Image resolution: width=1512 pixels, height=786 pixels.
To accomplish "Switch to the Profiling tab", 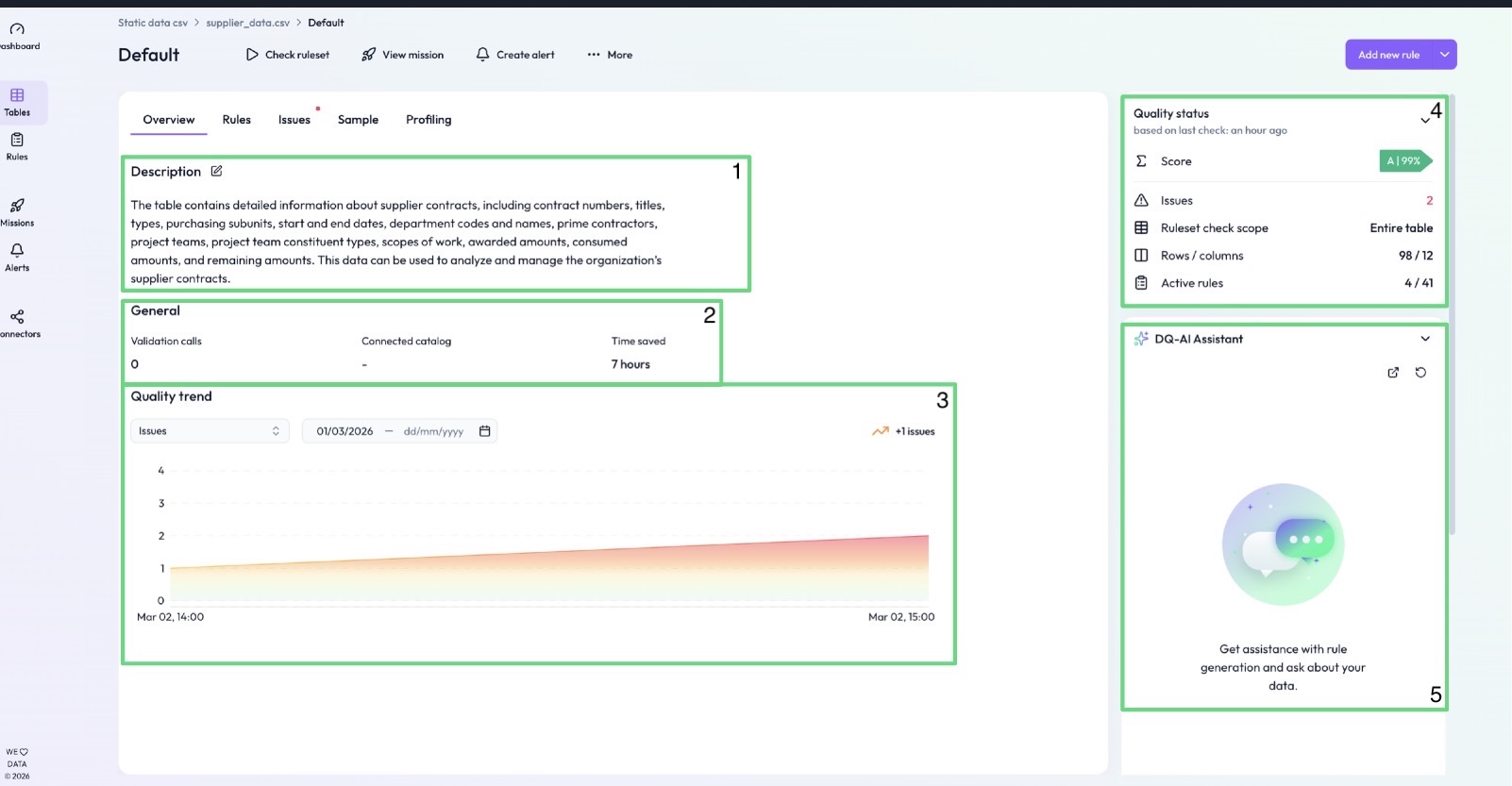I will [x=428, y=120].
